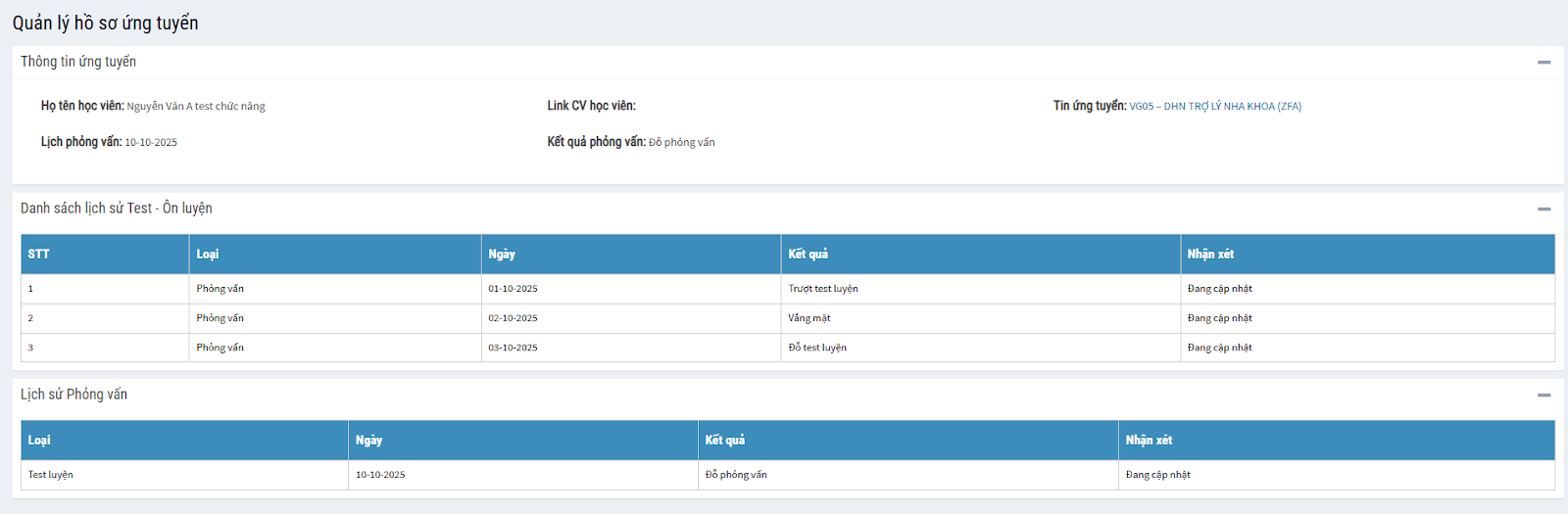
Task: Click the Nhận xét header in test history table
Action: pyautogui.click(x=1210, y=254)
